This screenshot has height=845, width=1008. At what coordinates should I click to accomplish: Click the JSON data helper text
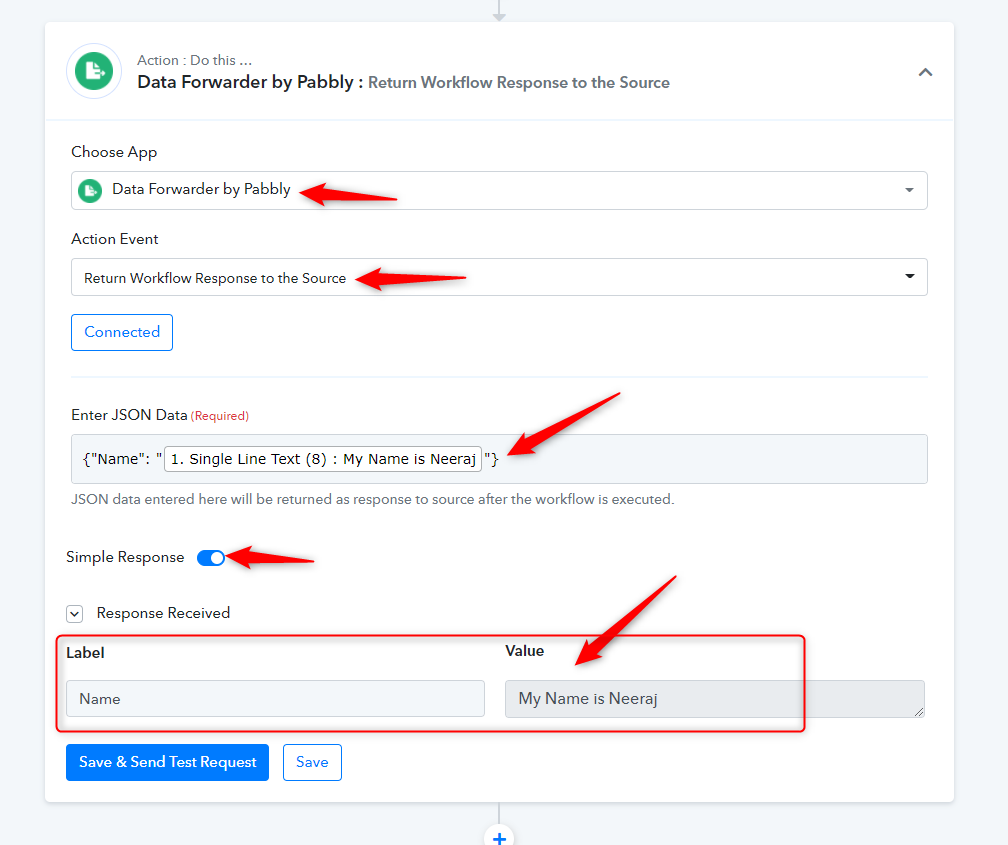373,500
